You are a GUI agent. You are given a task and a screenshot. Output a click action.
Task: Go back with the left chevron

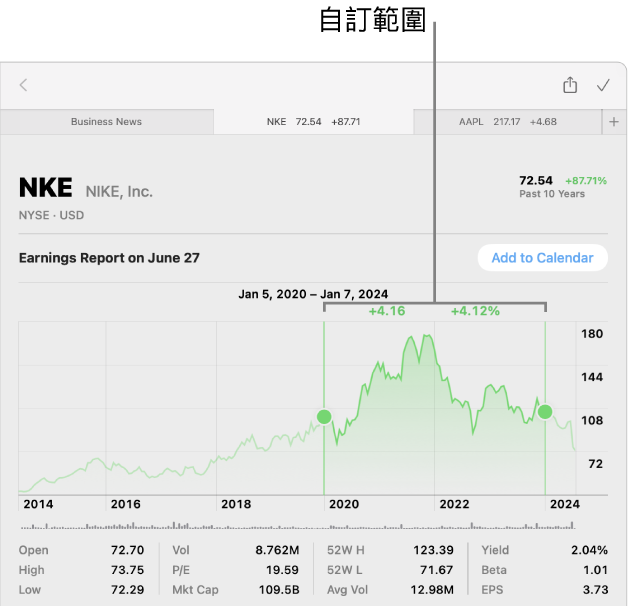pyautogui.click(x=23, y=85)
